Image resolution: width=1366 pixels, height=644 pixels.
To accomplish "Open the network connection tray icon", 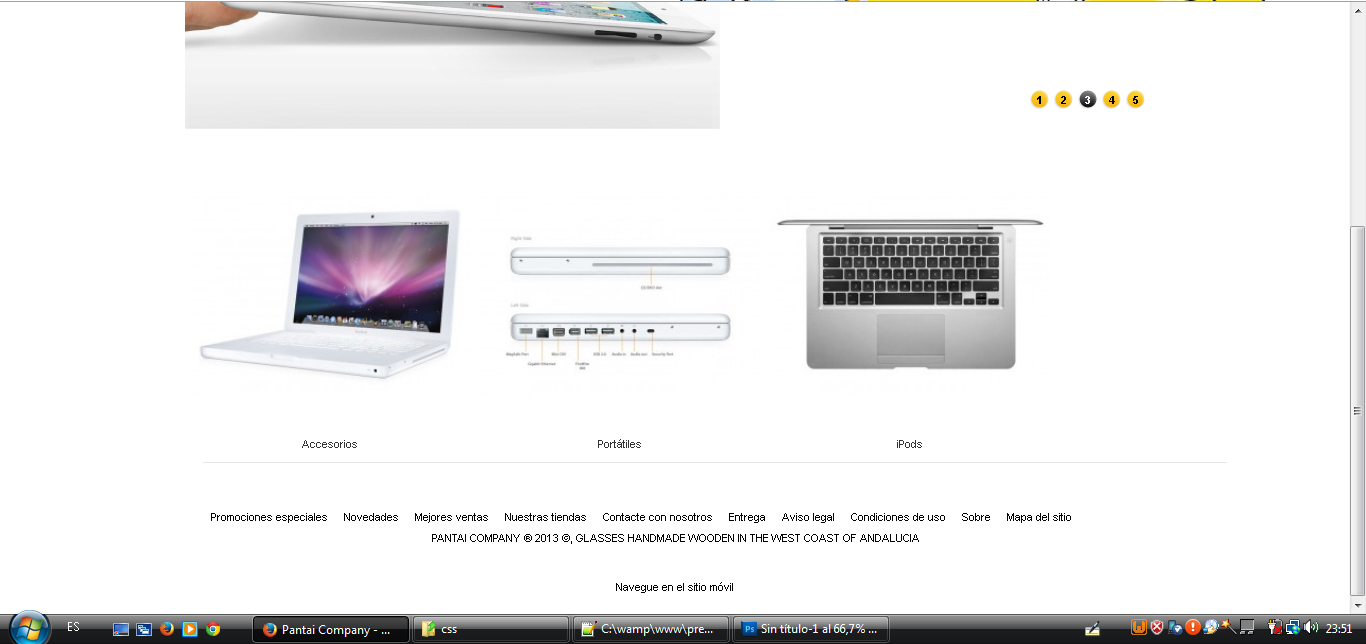I will tap(1293, 628).
